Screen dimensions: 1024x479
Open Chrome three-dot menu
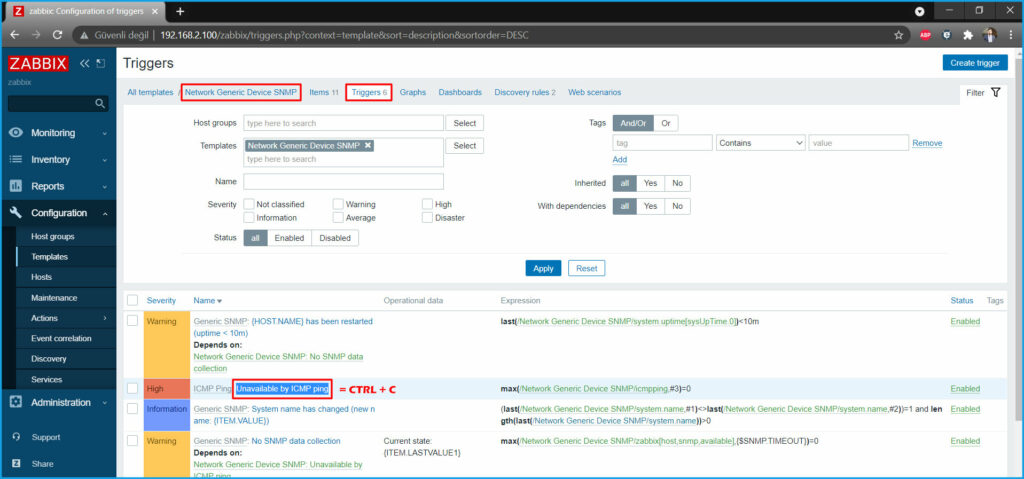click(1010, 35)
